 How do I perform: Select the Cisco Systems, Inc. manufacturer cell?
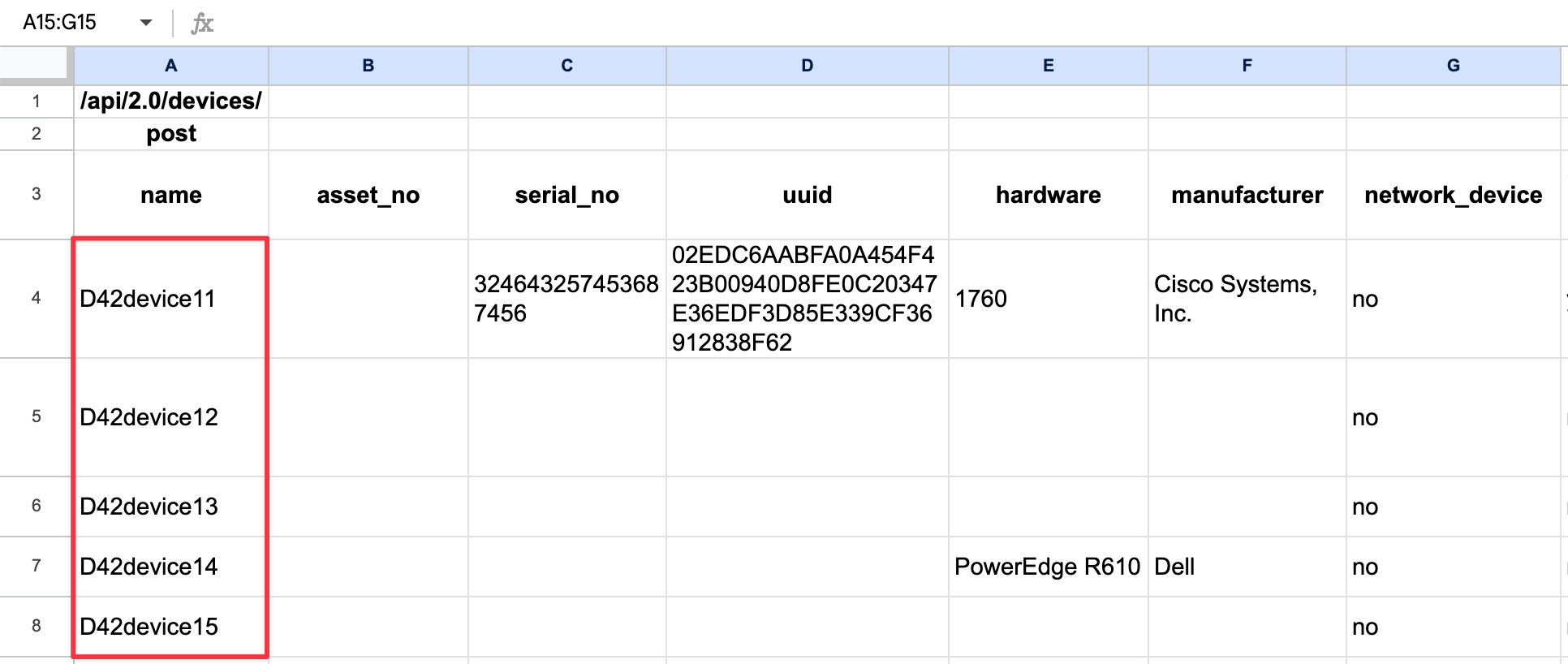point(1246,298)
